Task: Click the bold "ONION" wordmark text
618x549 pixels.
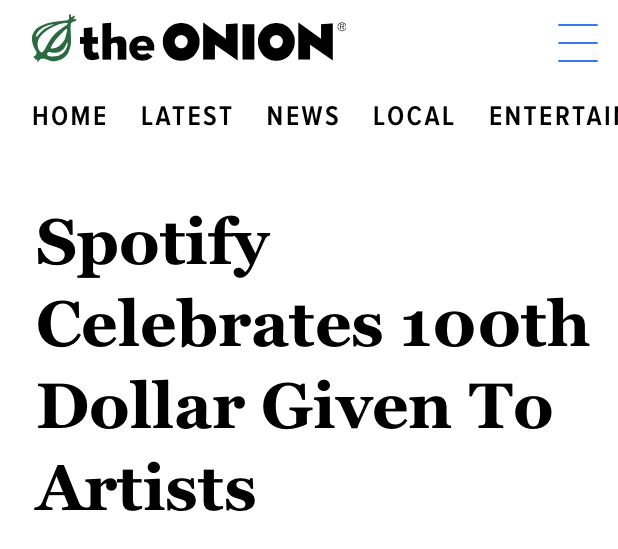Action: coord(247,42)
